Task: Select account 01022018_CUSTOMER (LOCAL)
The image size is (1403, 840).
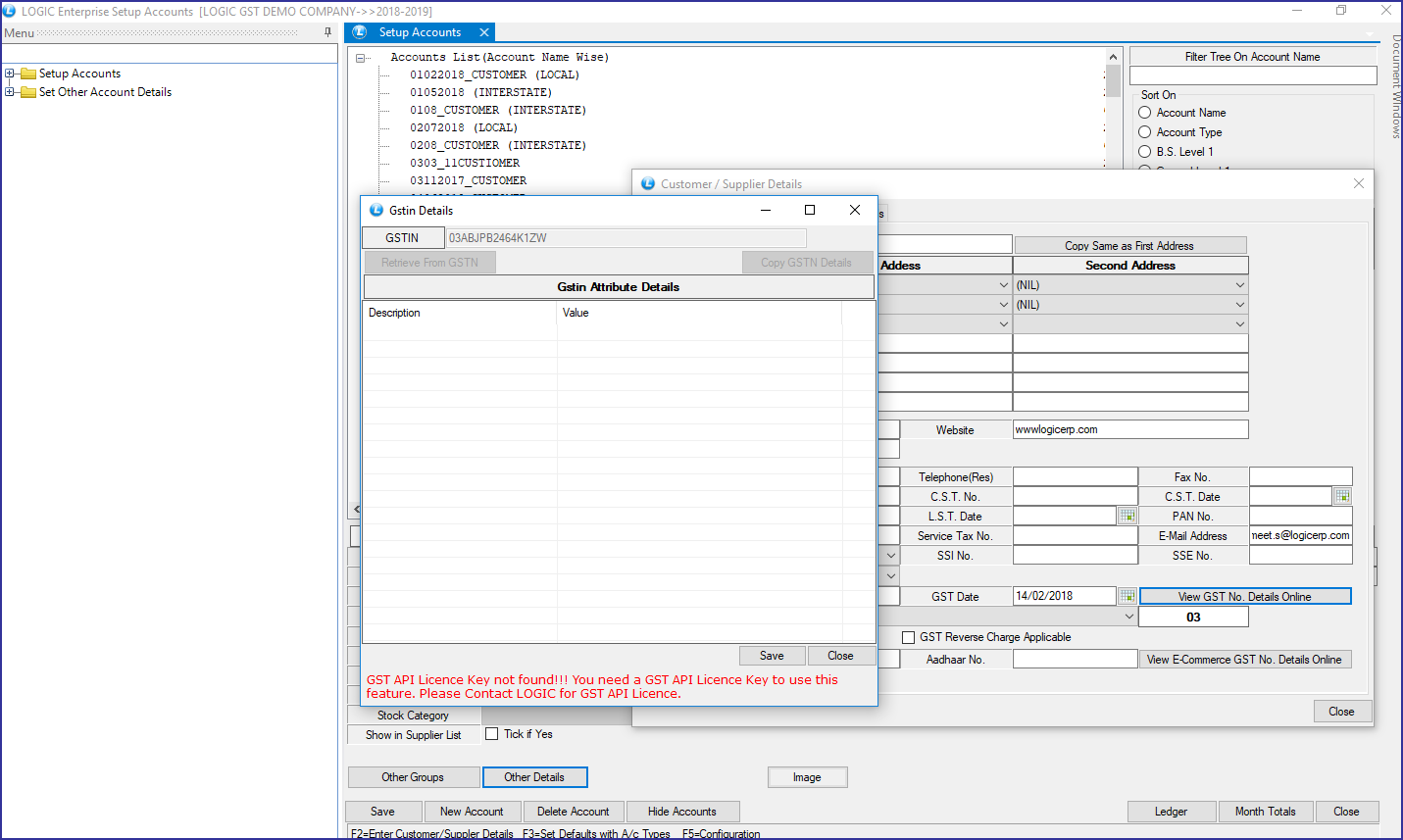Action: [495, 74]
